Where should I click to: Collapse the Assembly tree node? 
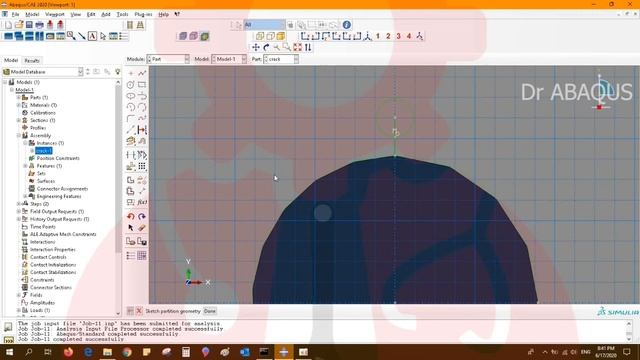18,136
